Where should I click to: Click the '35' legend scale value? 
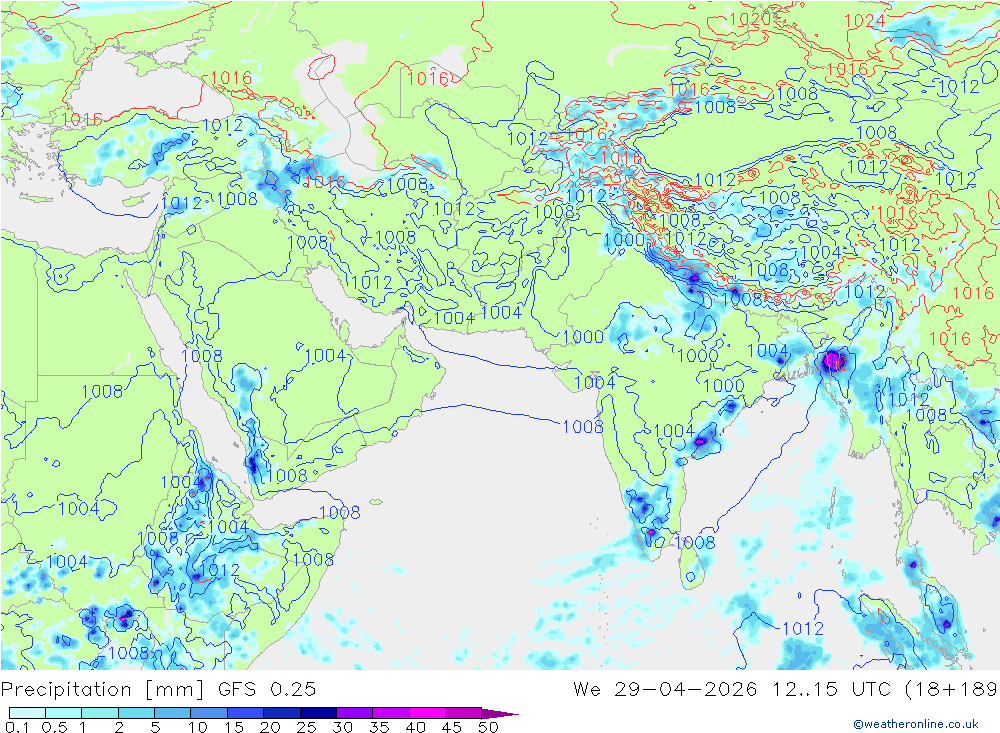coord(379,727)
